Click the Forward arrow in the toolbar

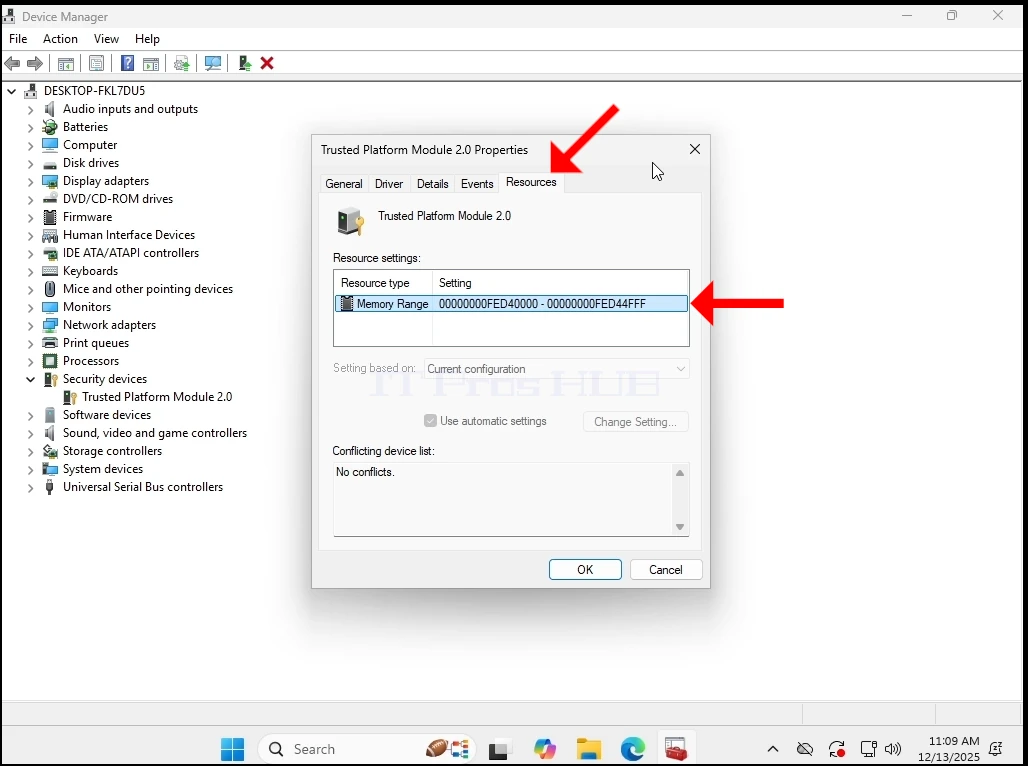click(x=35, y=64)
